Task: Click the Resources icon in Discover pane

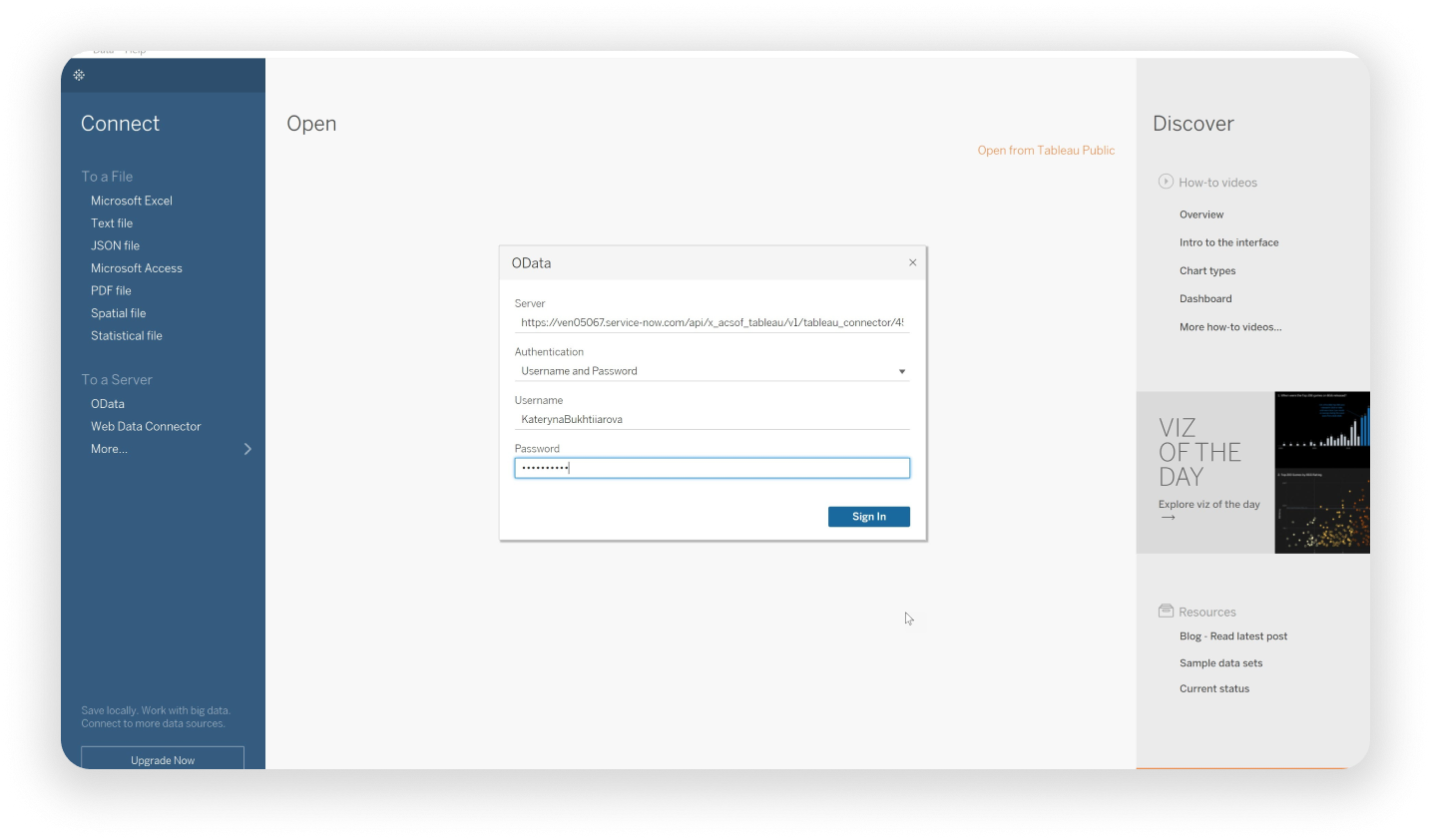Action: 1166,611
